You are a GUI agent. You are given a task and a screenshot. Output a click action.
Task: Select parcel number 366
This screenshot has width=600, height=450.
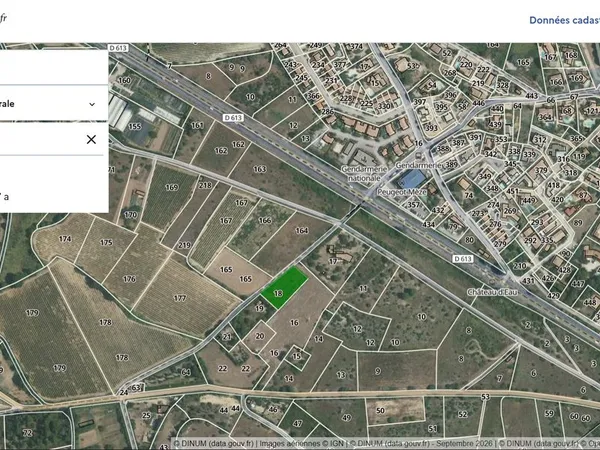[x=313, y=96]
